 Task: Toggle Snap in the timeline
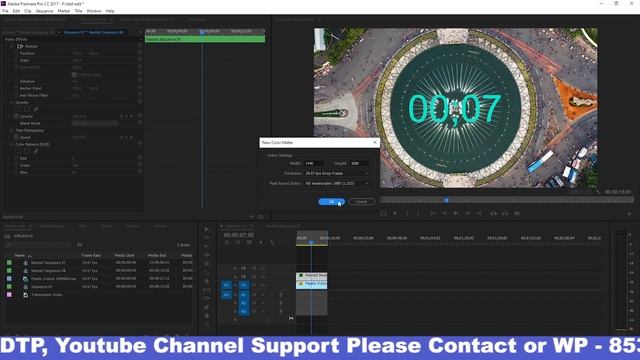coord(238,242)
